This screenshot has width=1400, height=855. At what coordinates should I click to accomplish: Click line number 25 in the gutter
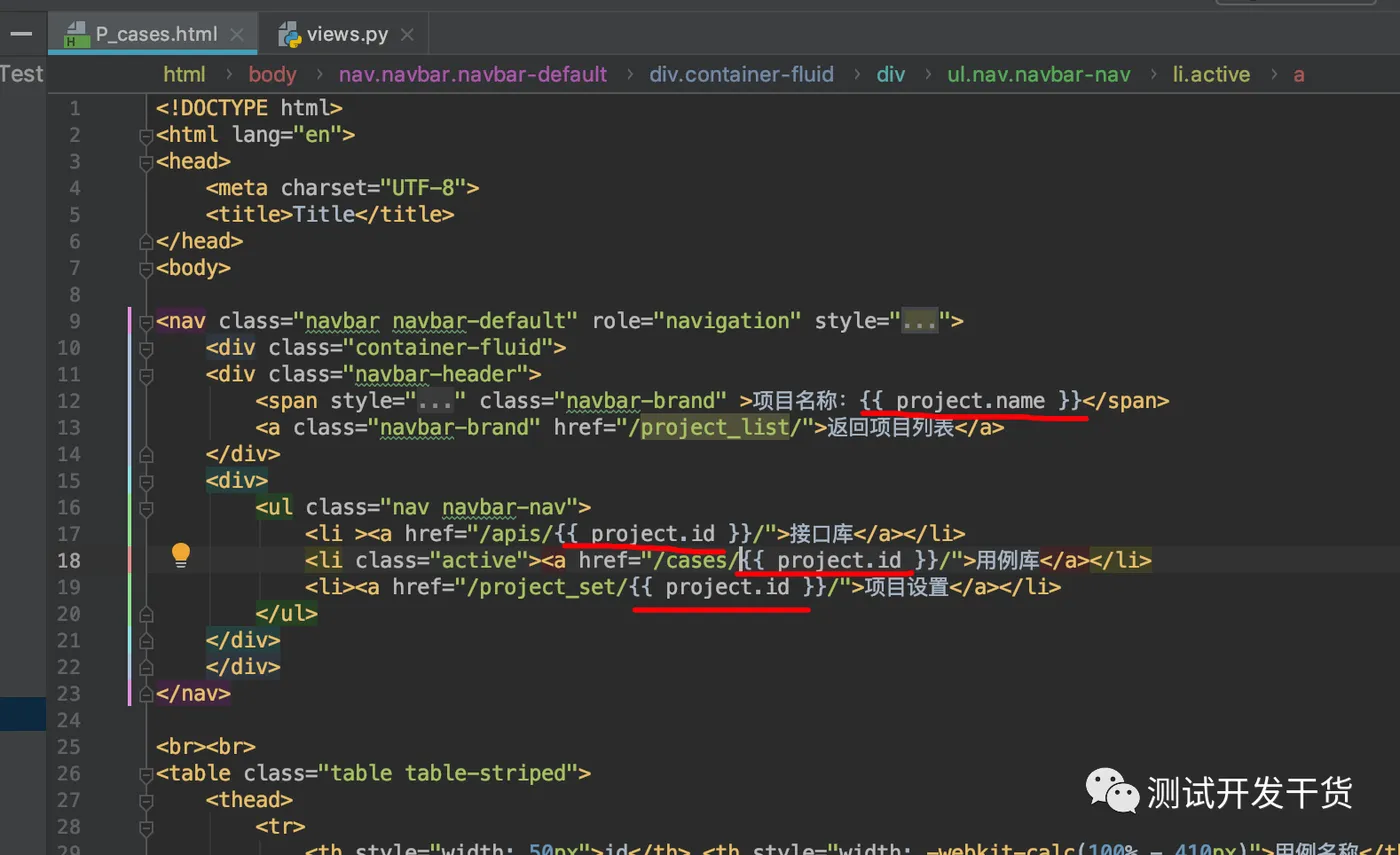(69, 747)
